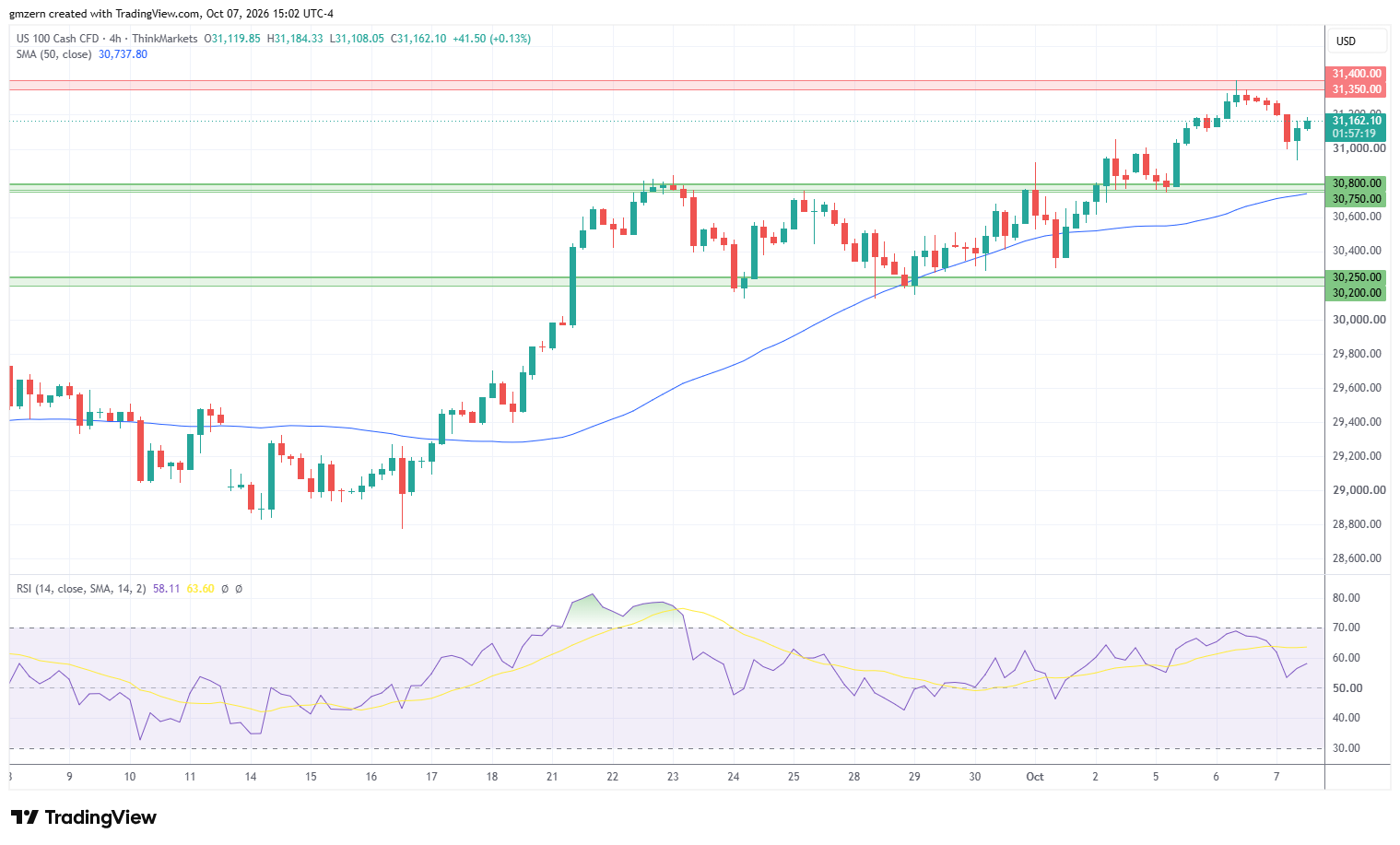Click the current price tag 31,162.10 on the price axis
1400x845 pixels.
1357,121
